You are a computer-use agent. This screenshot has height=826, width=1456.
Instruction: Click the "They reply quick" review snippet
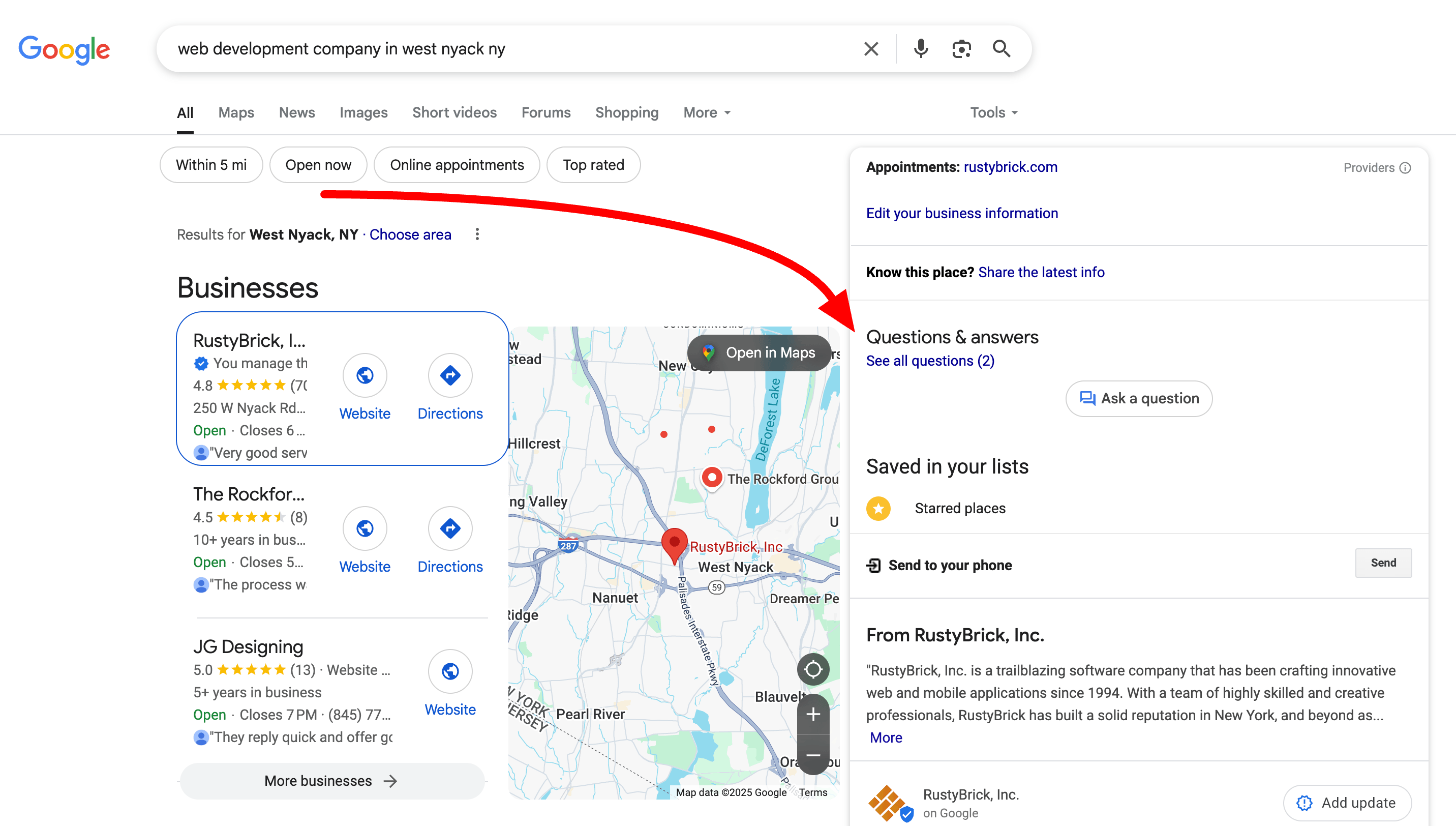coord(300,737)
